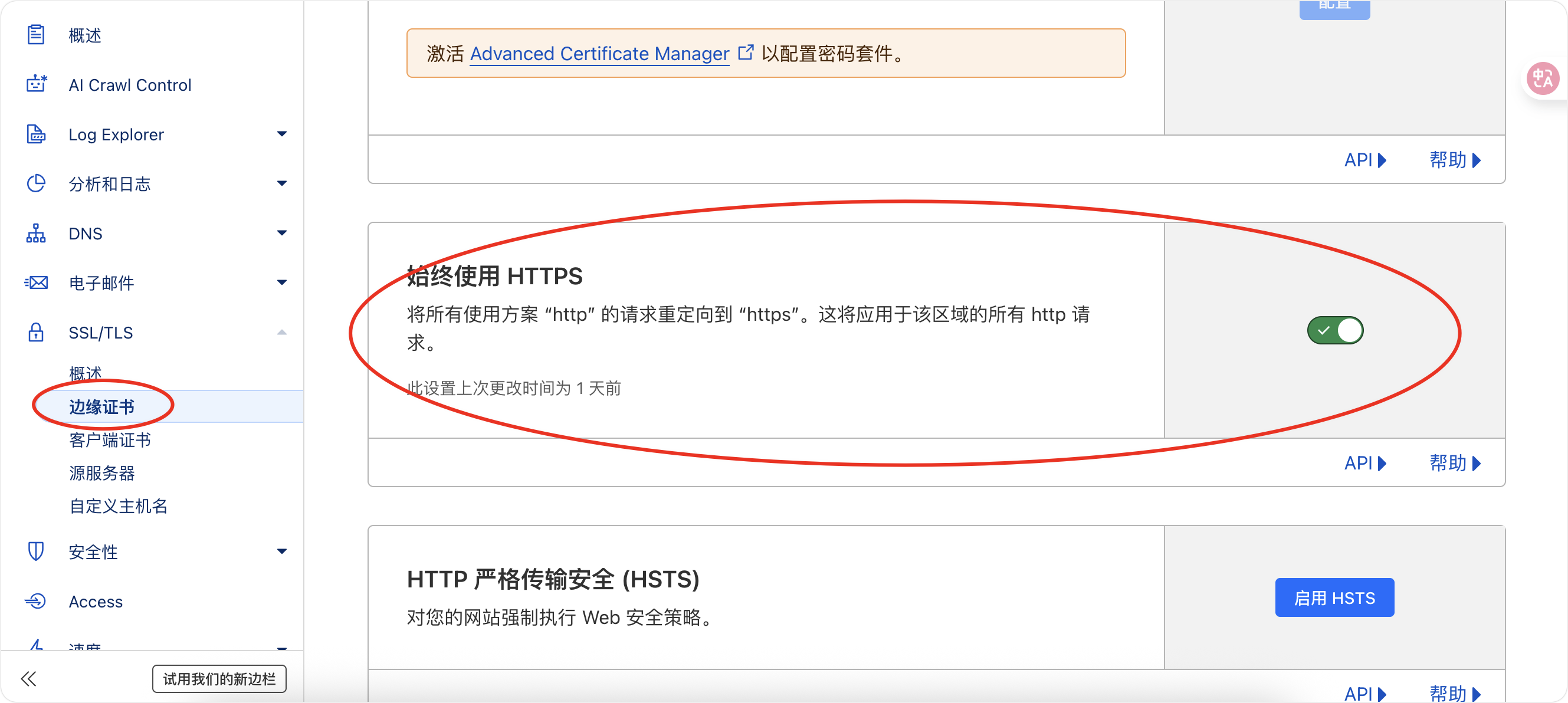The image size is (1568, 703).
Task: Open the 电子邮件 menu item
Action: click(x=101, y=283)
